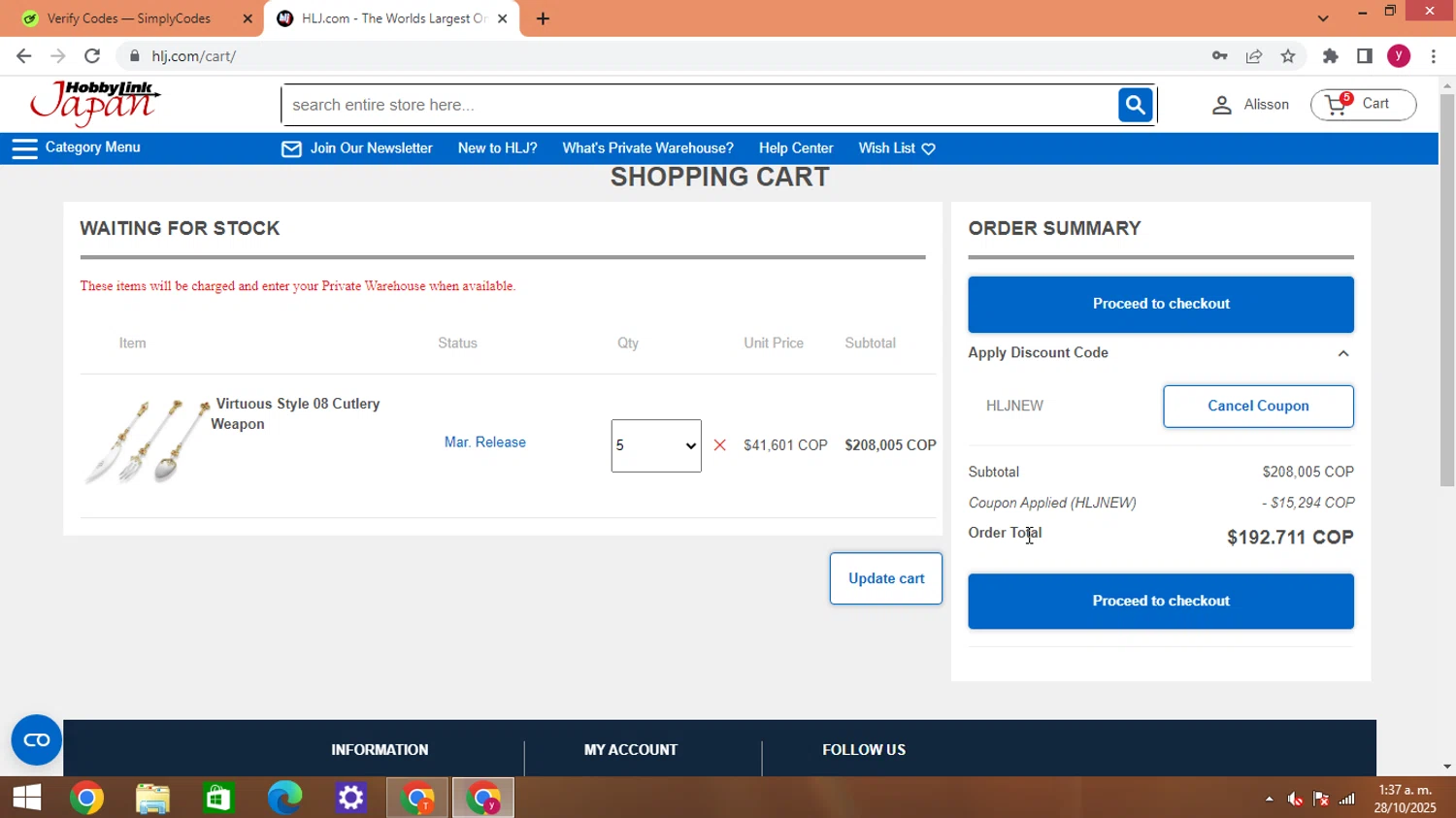The image size is (1456, 818).
Task: Open the Windows Start menu
Action: [x=27, y=798]
